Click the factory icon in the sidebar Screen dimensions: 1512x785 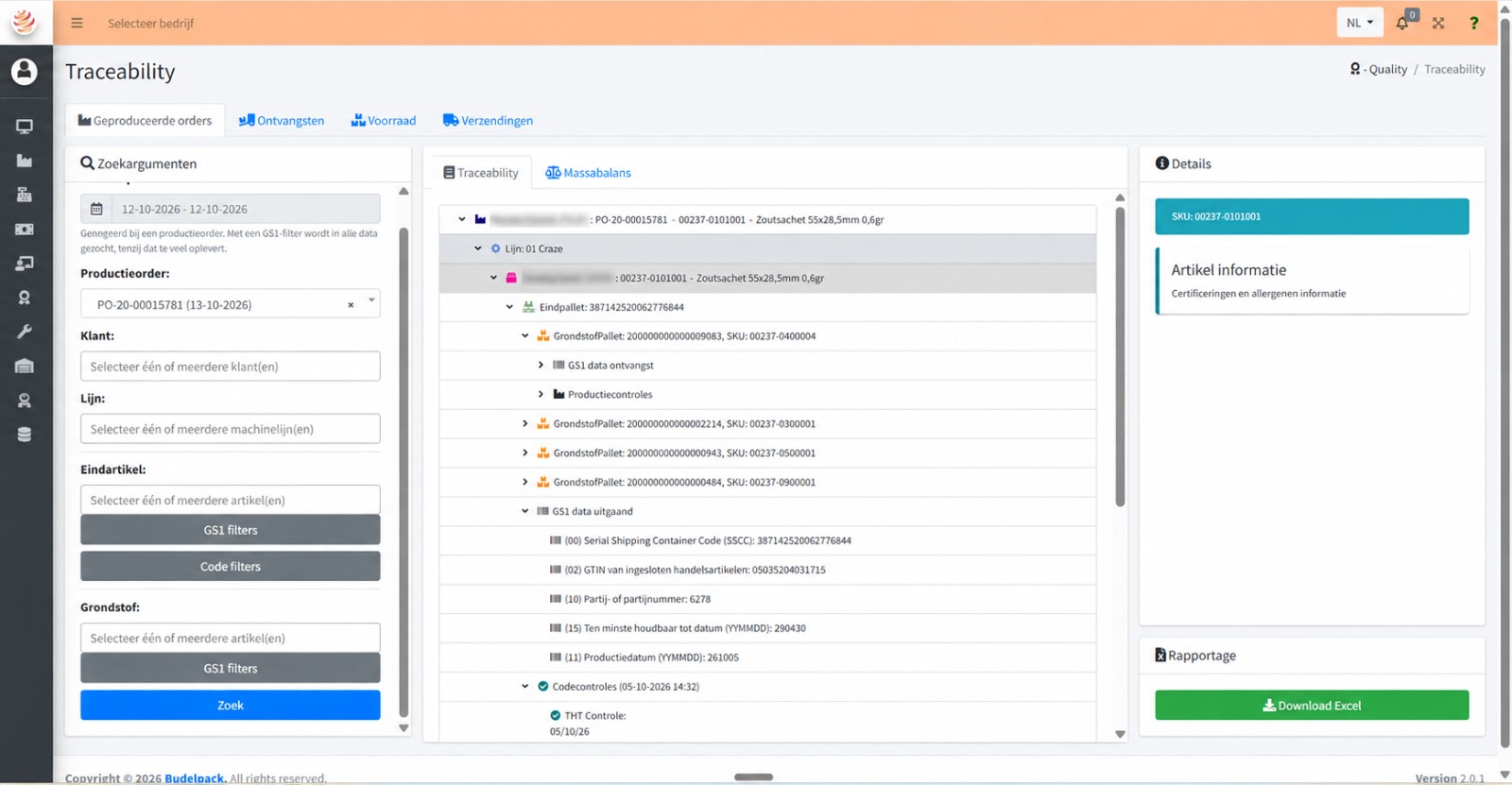coord(25,161)
